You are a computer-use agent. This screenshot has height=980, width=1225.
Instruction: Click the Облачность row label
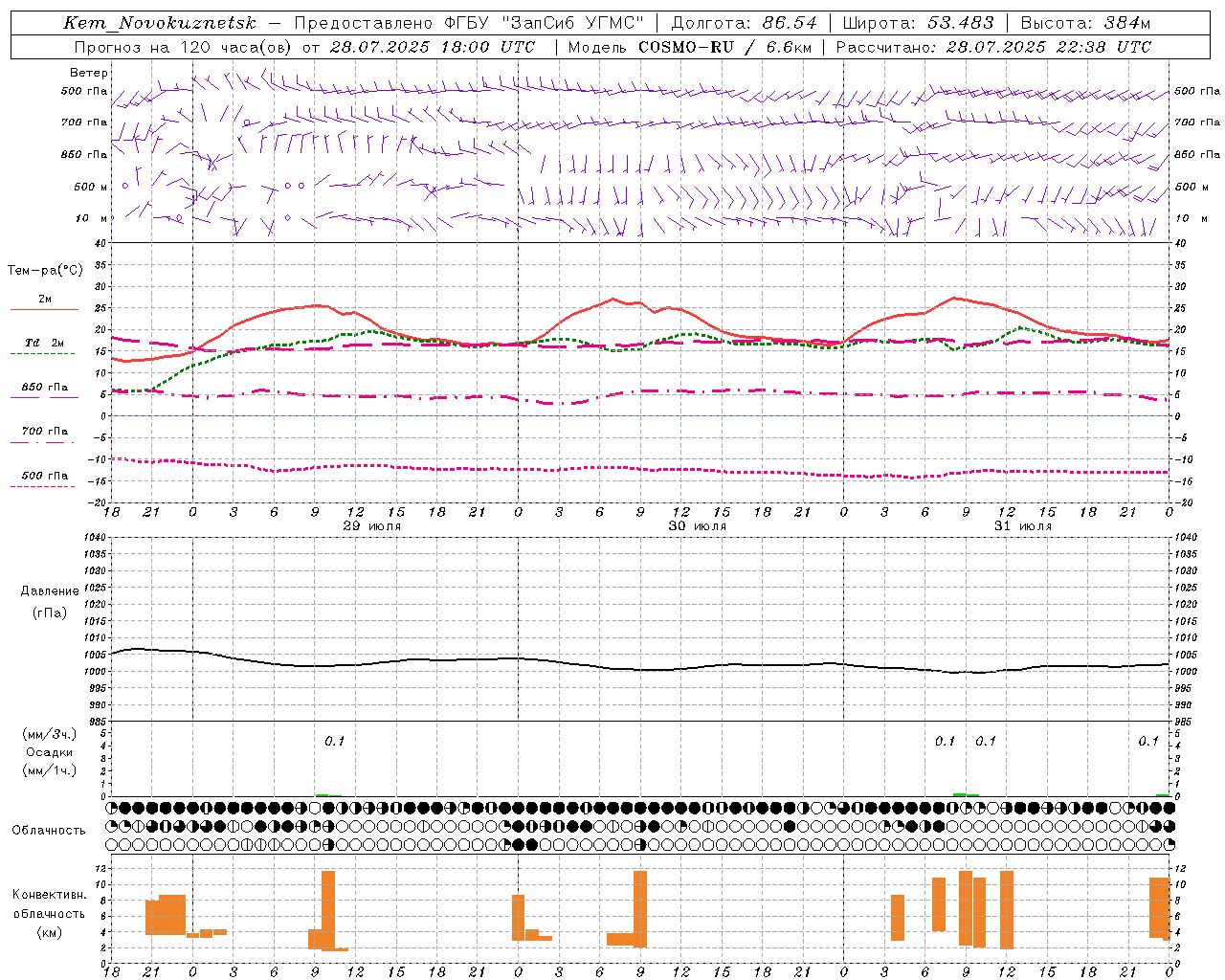[49, 831]
